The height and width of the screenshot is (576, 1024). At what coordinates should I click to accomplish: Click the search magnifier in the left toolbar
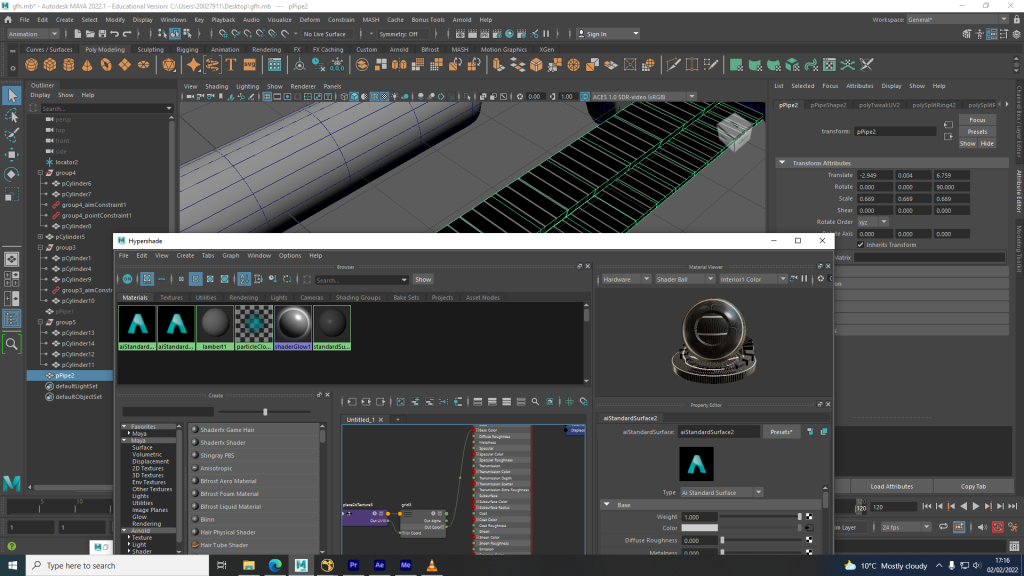[12, 344]
